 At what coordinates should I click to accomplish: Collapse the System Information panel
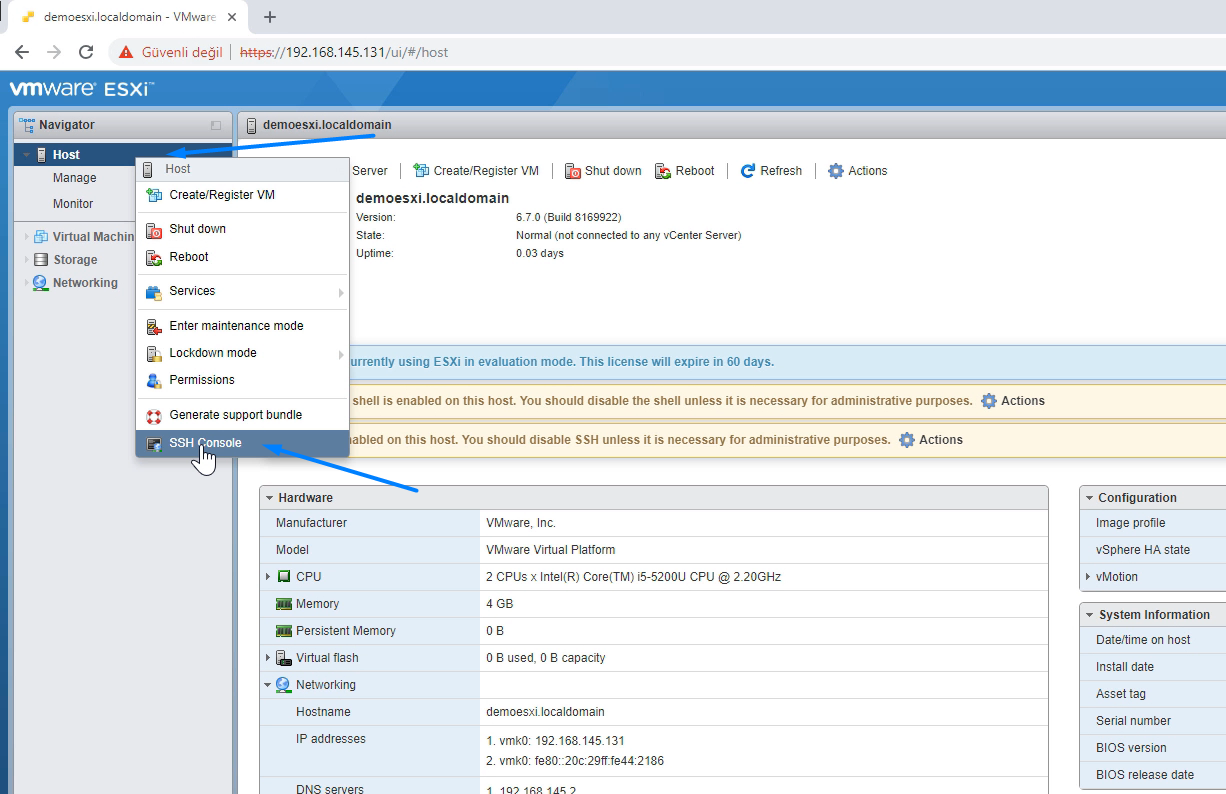(1089, 615)
